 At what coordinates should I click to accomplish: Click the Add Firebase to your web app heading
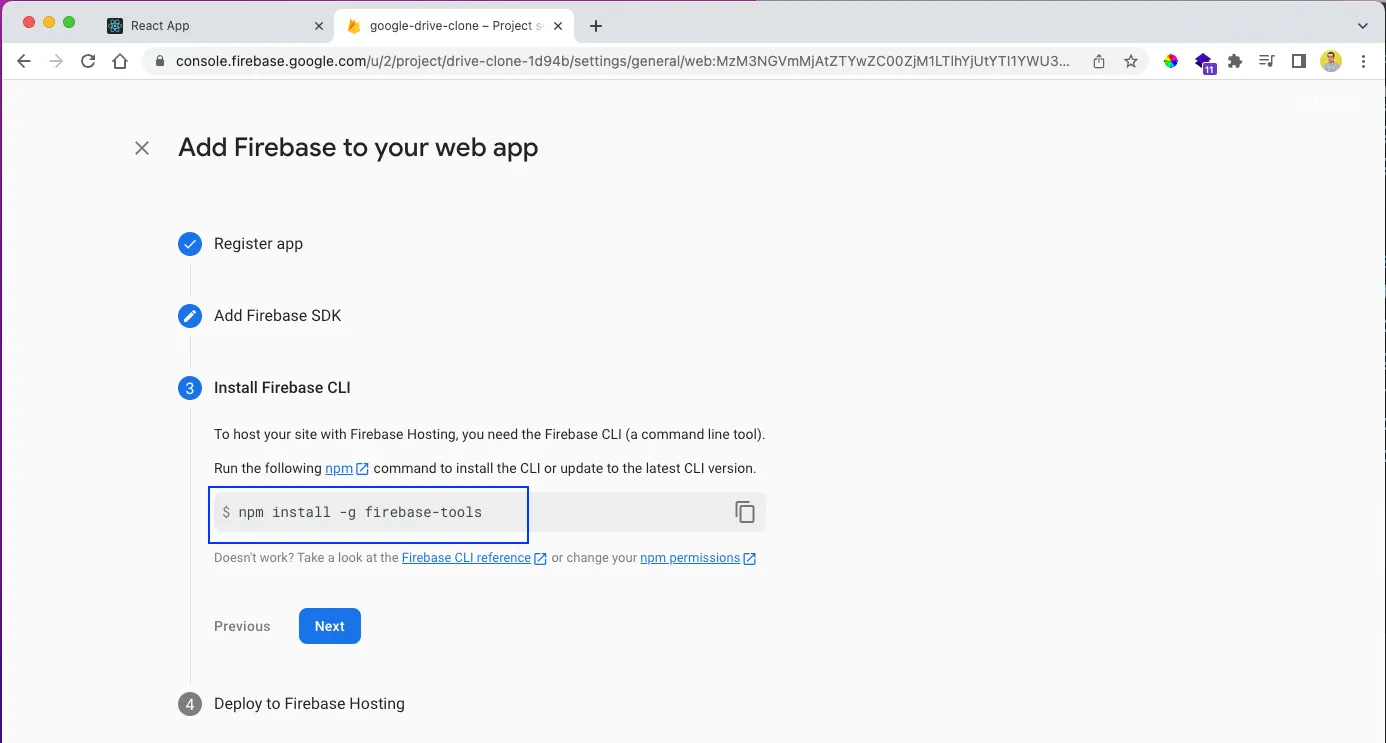pos(358,148)
